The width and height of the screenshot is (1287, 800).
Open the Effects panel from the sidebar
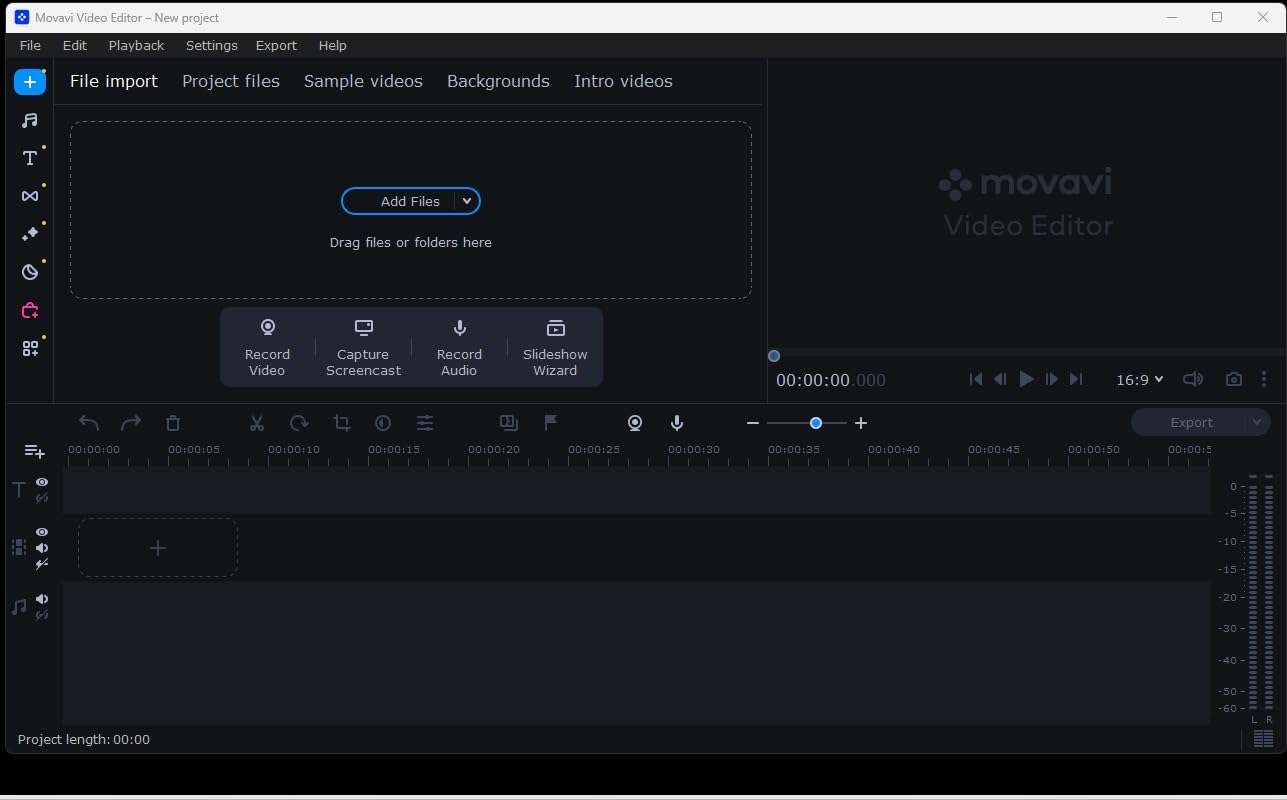[x=29, y=233]
